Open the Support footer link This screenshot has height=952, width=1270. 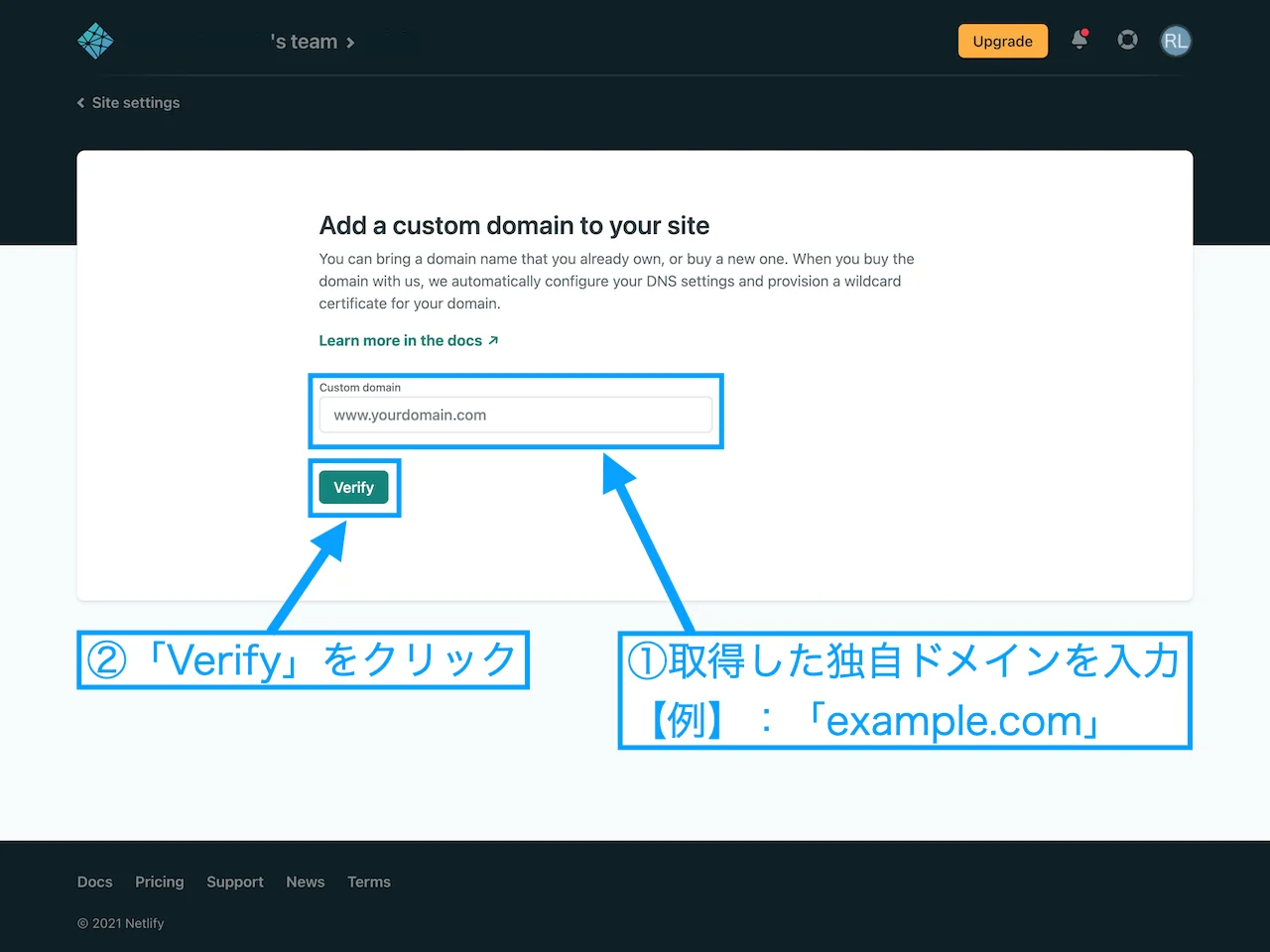(234, 882)
